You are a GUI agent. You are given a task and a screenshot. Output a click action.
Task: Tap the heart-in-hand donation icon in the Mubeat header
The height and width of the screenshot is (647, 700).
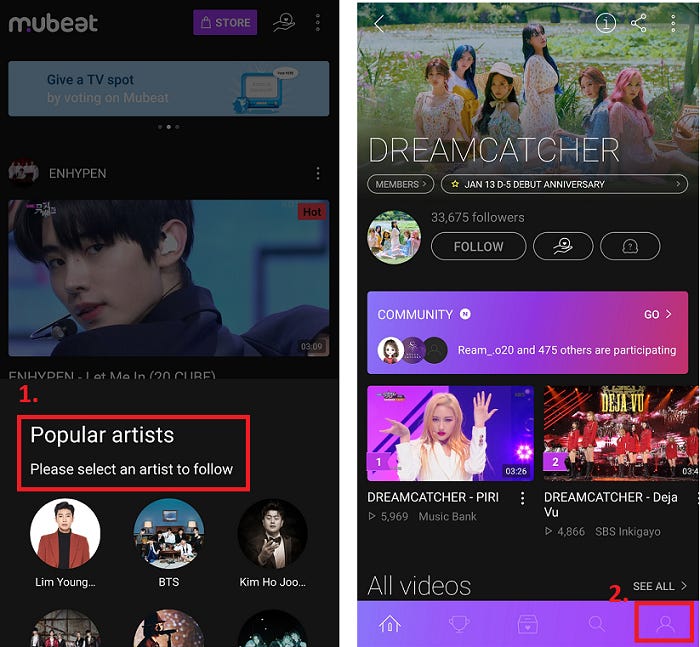(x=284, y=22)
